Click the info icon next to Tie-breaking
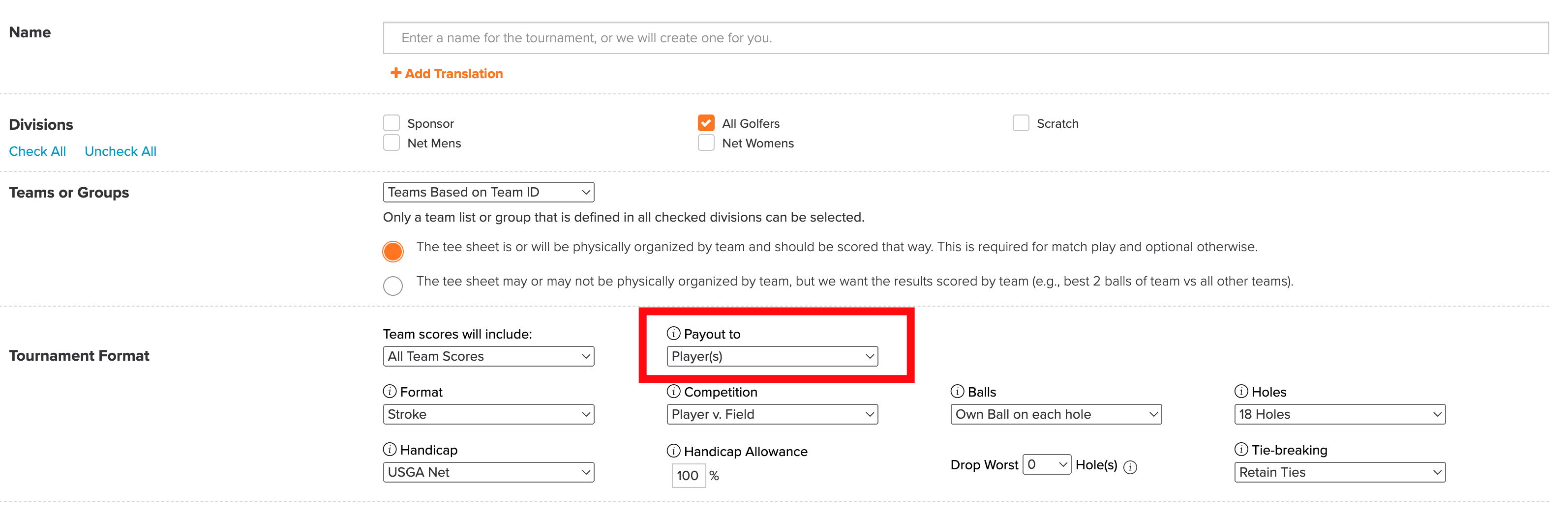 pyautogui.click(x=1241, y=449)
